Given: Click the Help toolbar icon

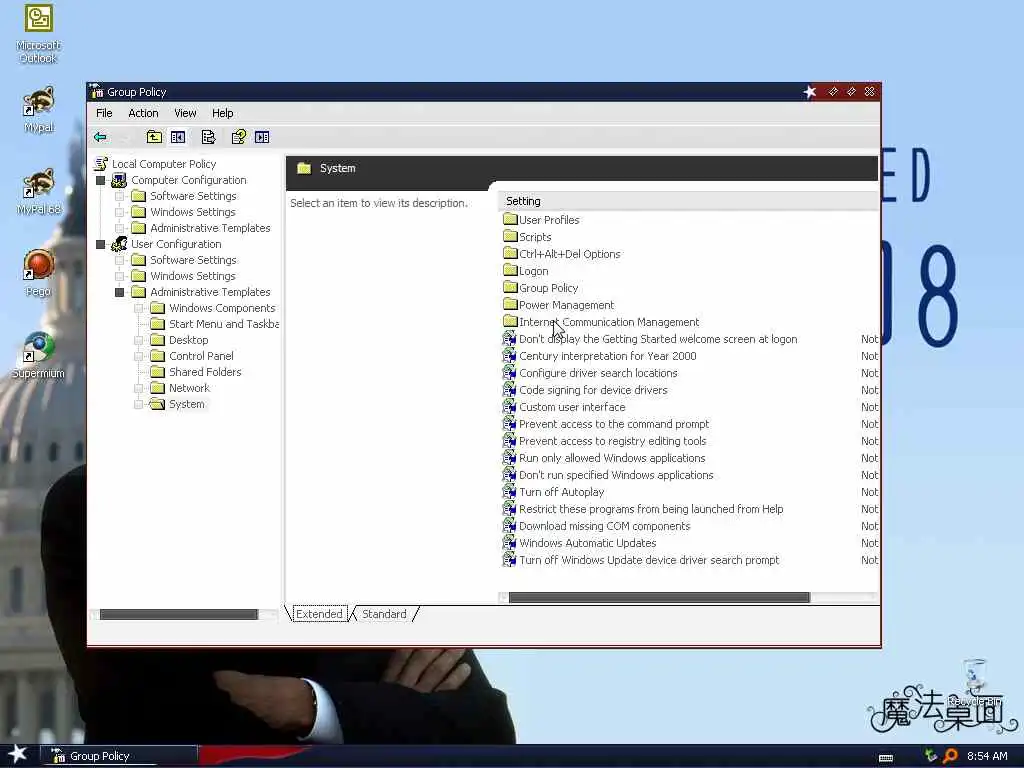Looking at the screenshot, I should click(239, 137).
